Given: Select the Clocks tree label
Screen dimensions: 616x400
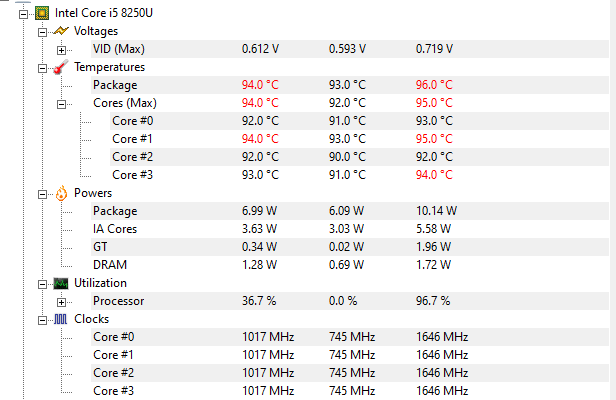Looking at the screenshot, I should pos(92,319).
